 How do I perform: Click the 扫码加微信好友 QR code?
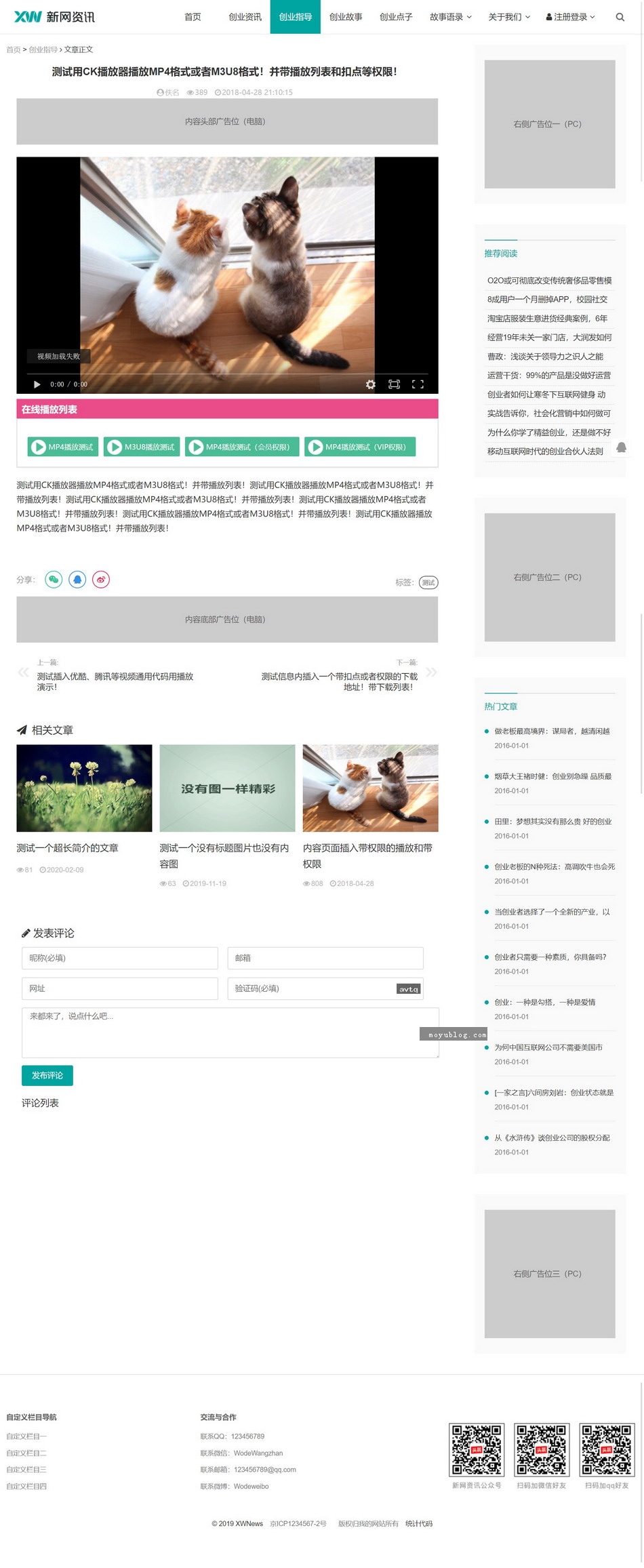pyautogui.click(x=541, y=1450)
